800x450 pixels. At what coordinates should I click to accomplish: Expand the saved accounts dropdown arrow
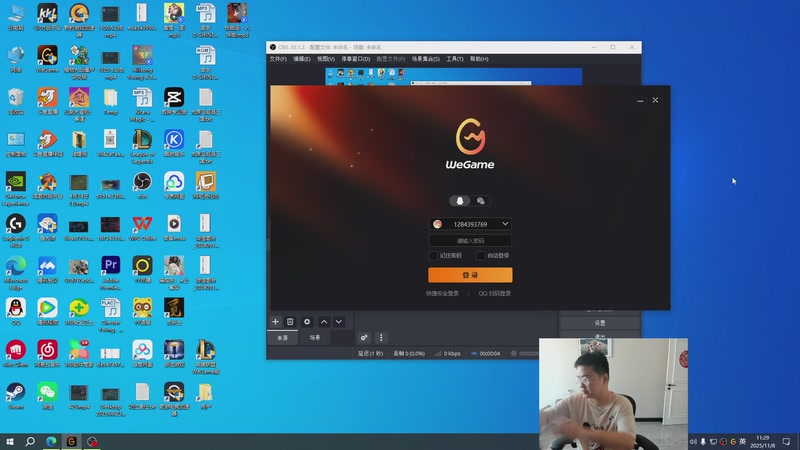click(x=505, y=224)
